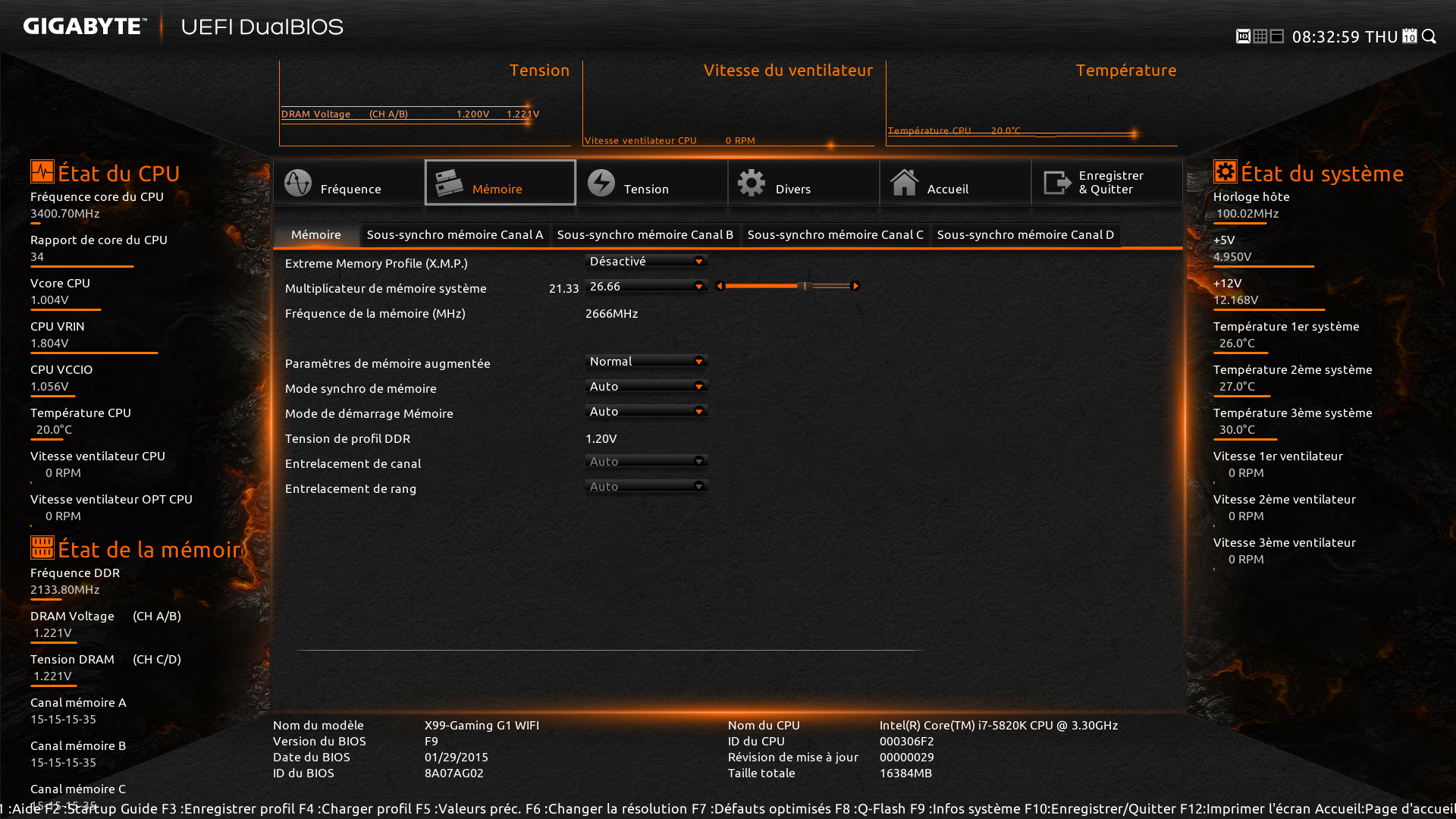Image resolution: width=1456 pixels, height=819 pixels.
Task: Click the Vitesse du ventilateur graph panel
Action: (728, 104)
